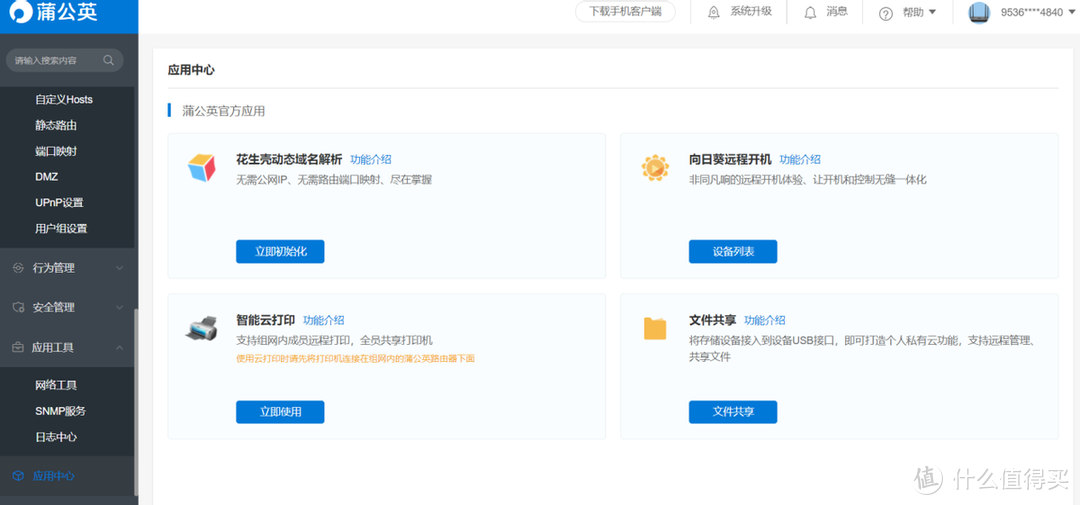Click the account number 9536****4840

tap(1032, 12)
